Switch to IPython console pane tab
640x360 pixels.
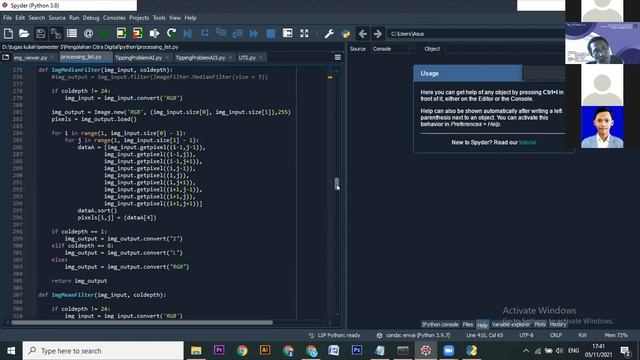coord(440,324)
